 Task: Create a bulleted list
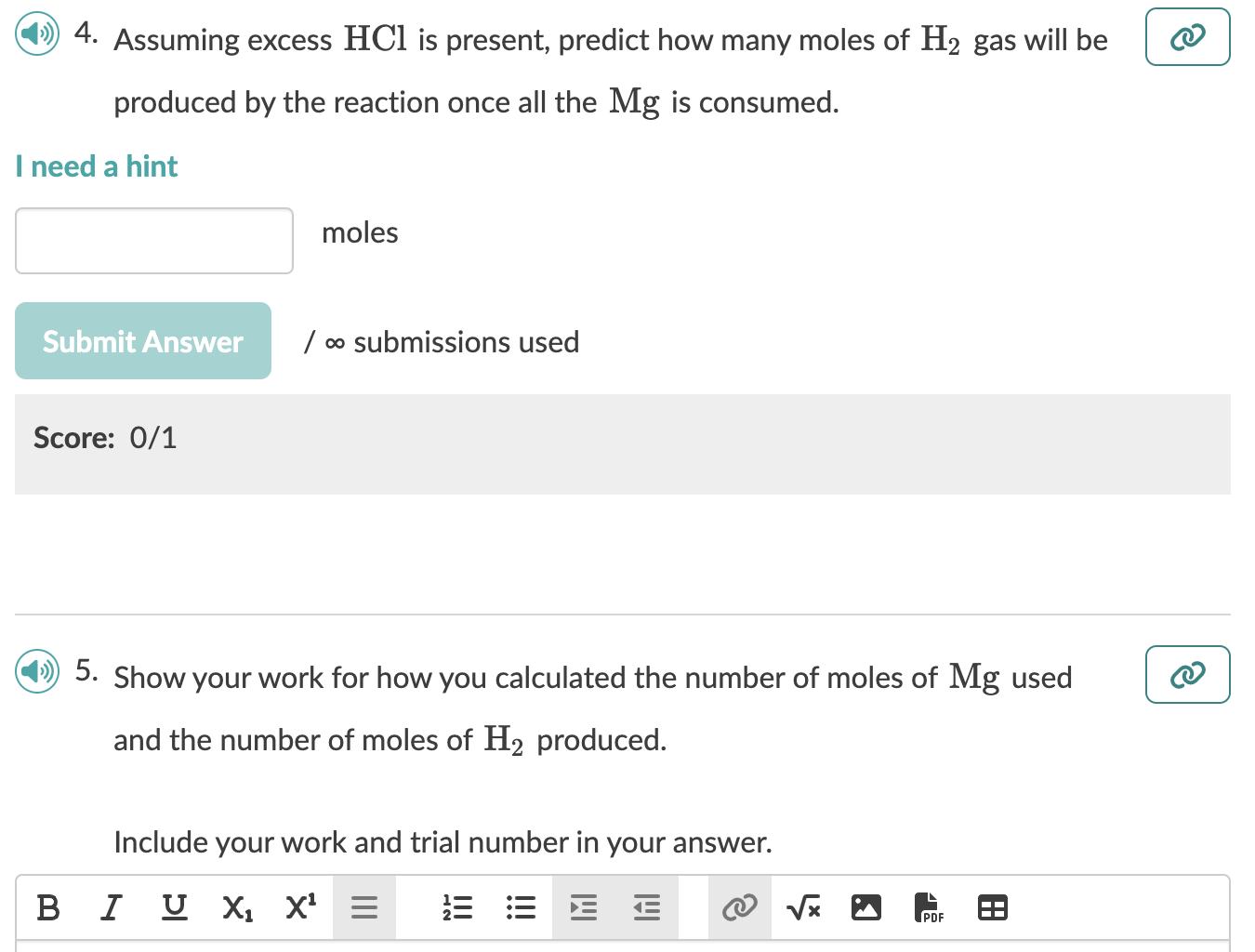[x=520, y=907]
